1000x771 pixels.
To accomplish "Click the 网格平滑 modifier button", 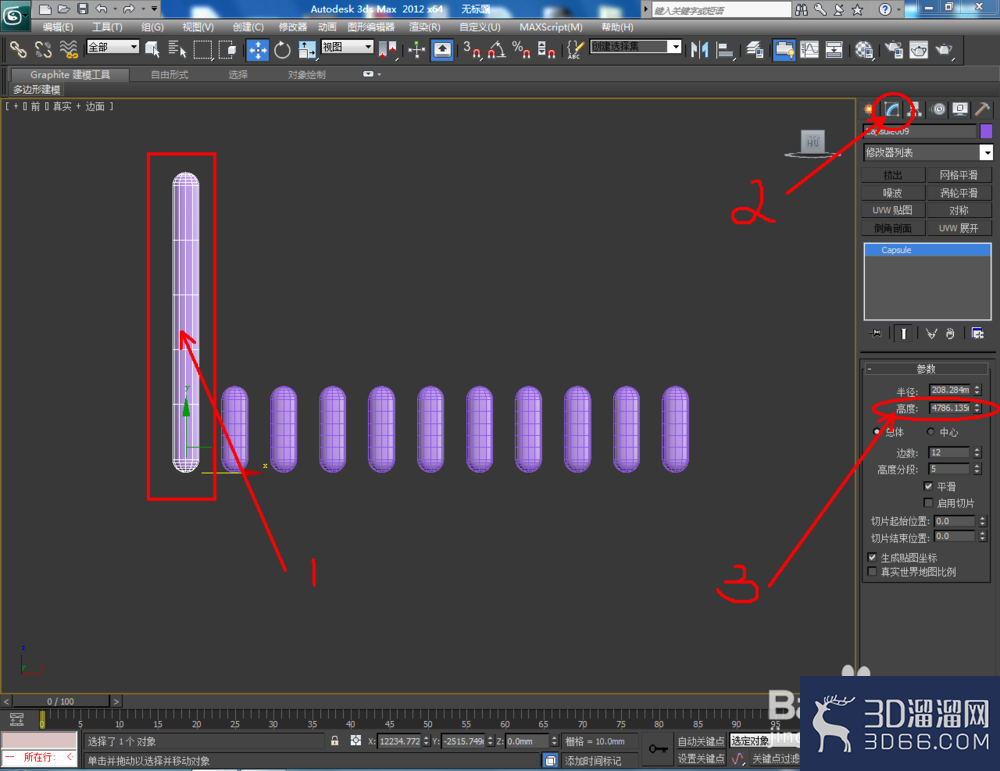I will 958,175.
